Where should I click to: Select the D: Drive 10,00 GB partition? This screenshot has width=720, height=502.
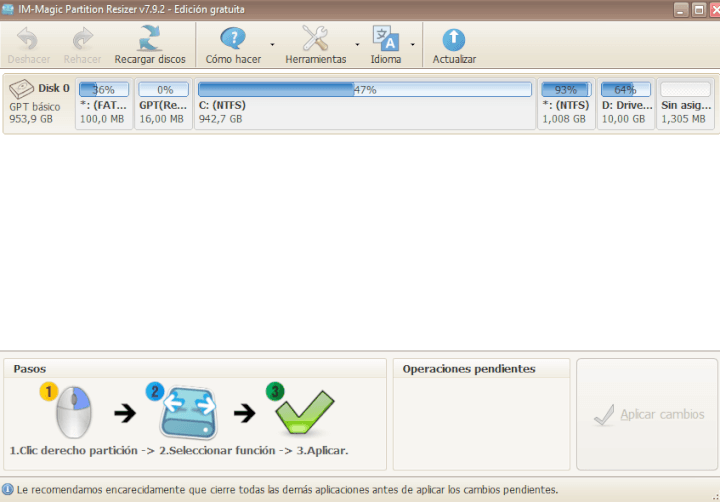[x=626, y=103]
